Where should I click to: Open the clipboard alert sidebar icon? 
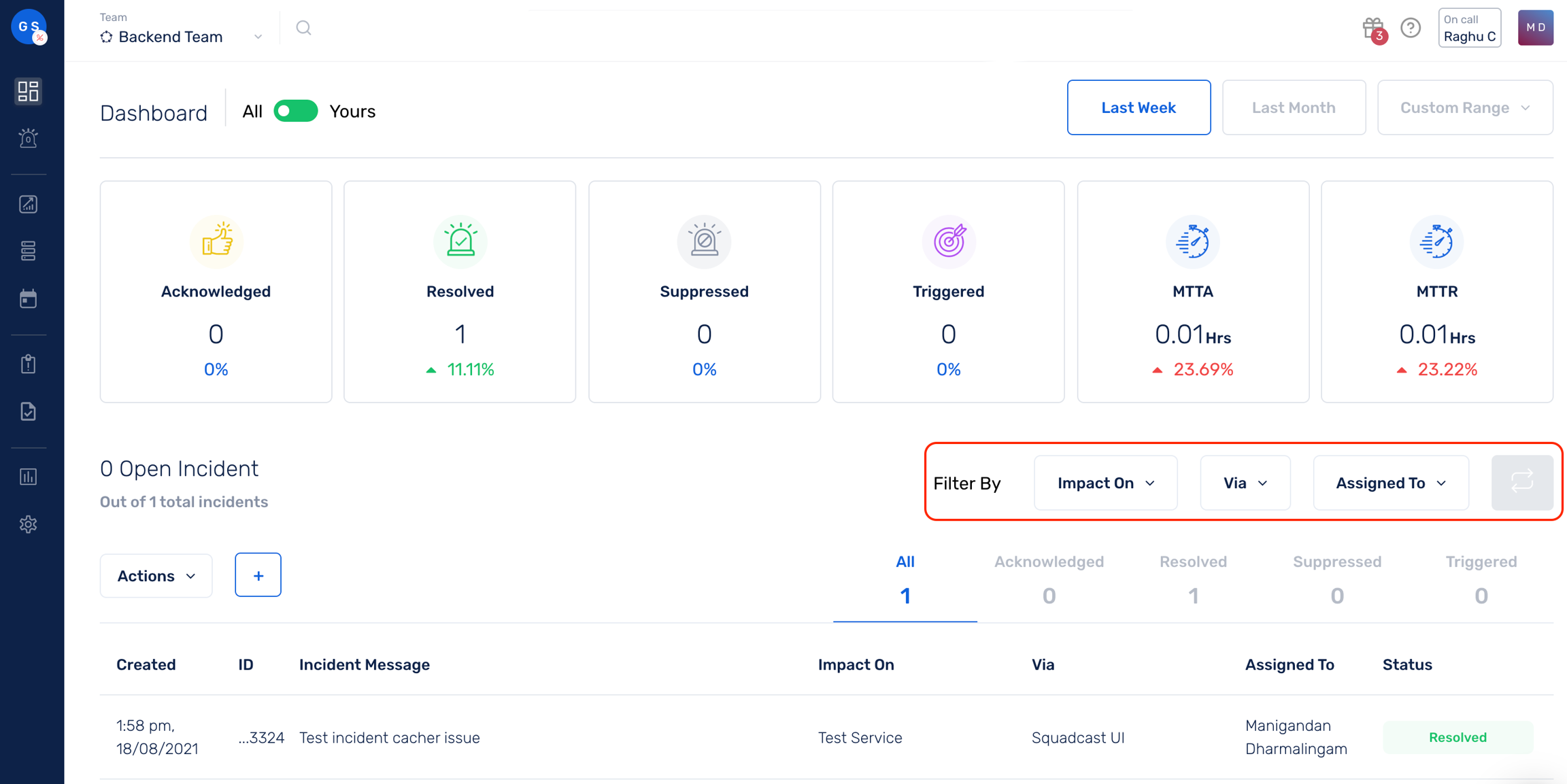coord(28,364)
